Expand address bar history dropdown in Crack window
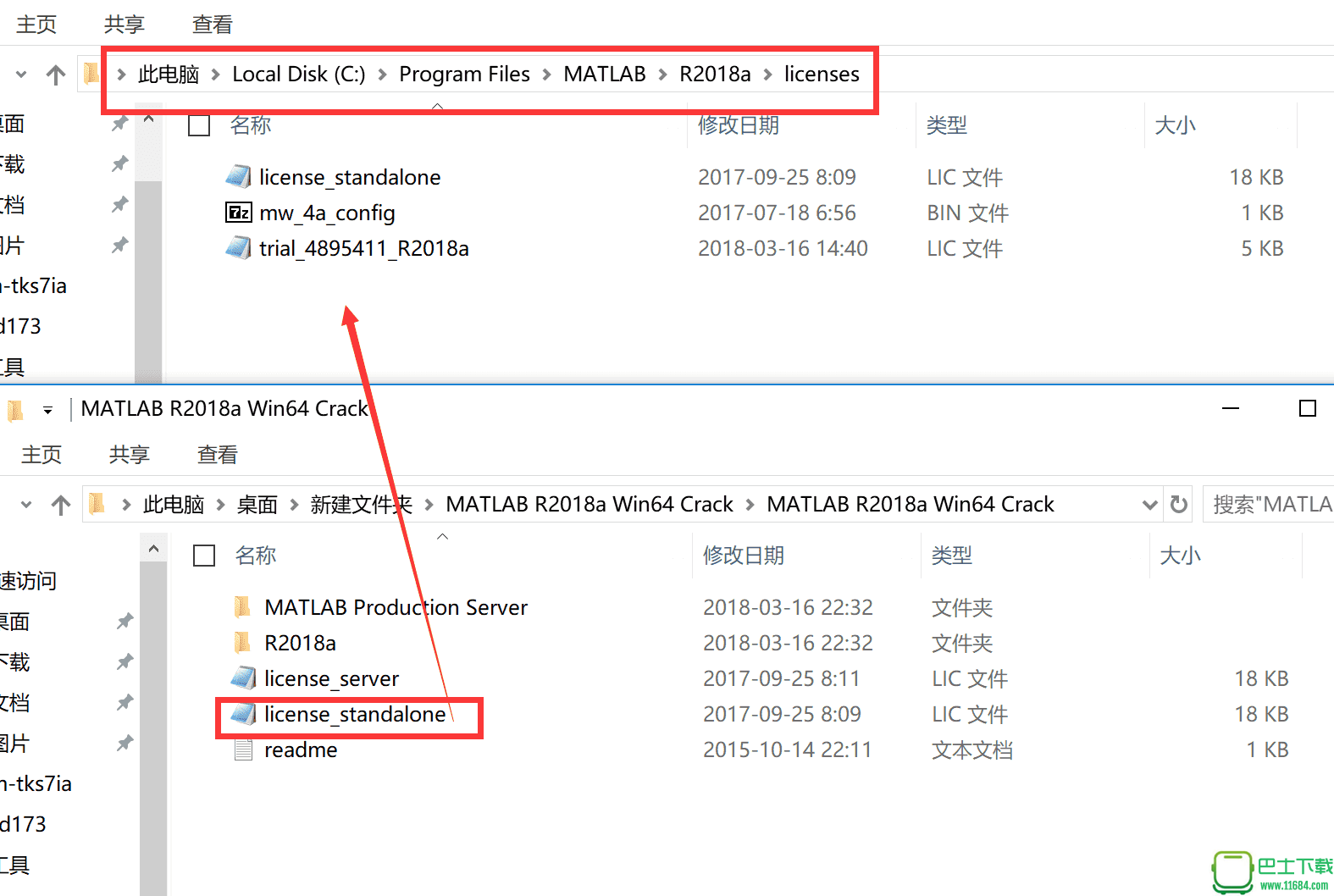The image size is (1334, 896). click(x=1149, y=505)
